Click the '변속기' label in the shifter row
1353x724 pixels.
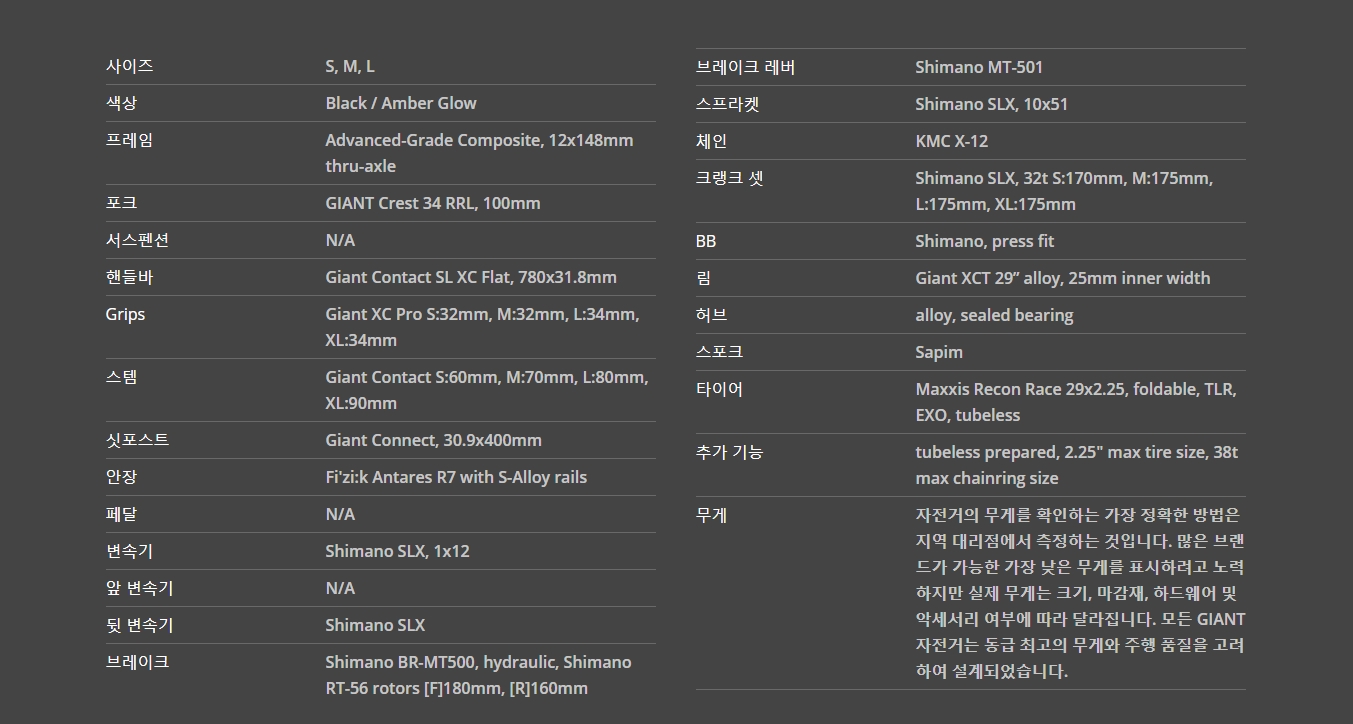tap(129, 551)
